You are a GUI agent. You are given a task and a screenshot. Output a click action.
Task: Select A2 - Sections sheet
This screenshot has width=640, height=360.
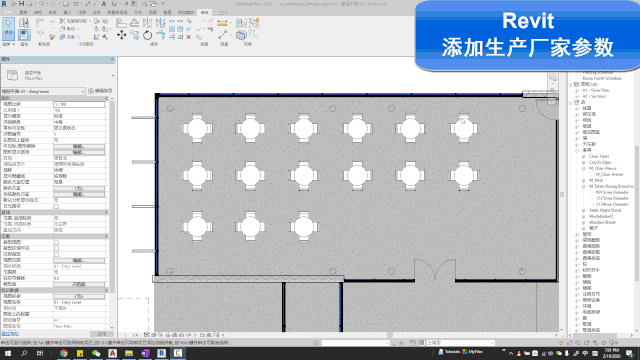point(594,96)
